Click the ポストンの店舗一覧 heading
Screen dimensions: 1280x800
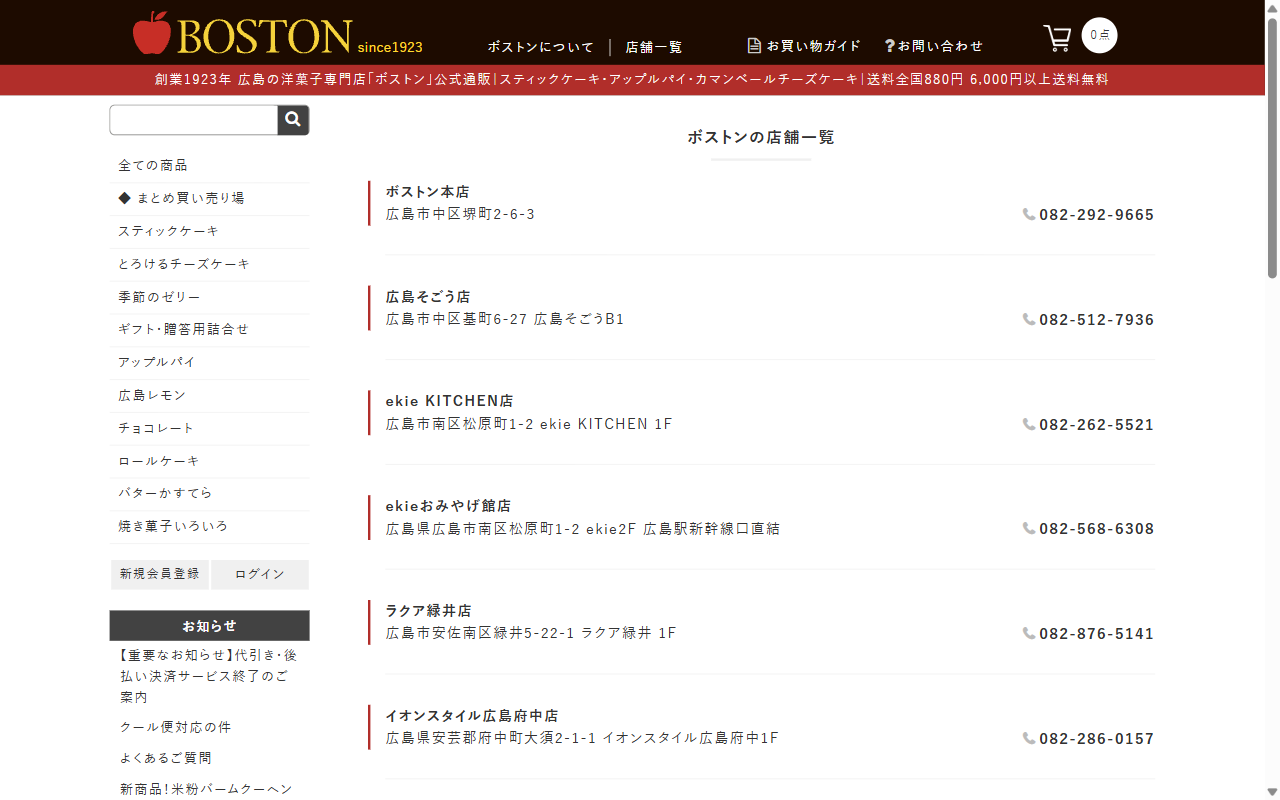click(761, 137)
